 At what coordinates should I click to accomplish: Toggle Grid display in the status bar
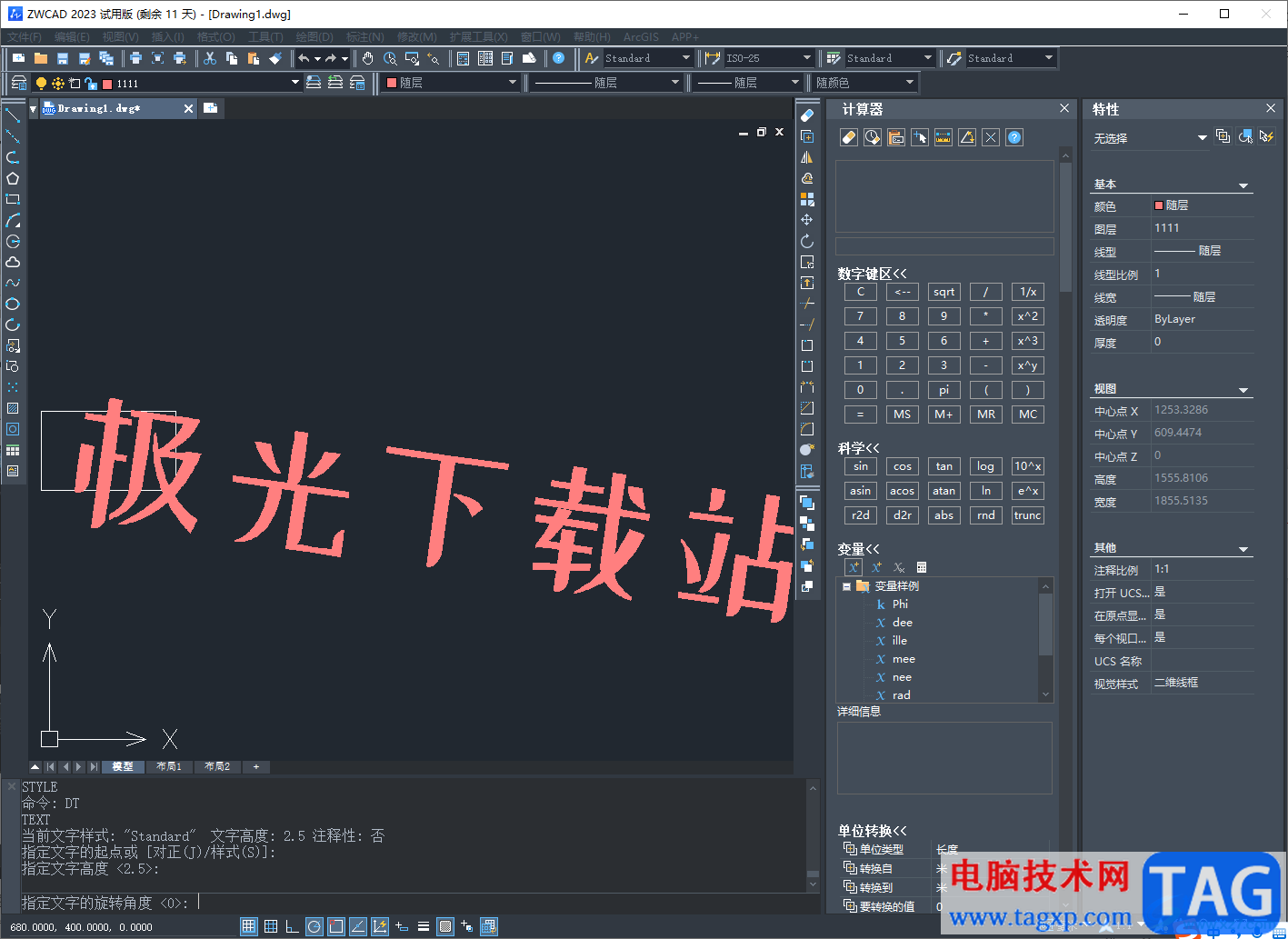click(x=270, y=926)
